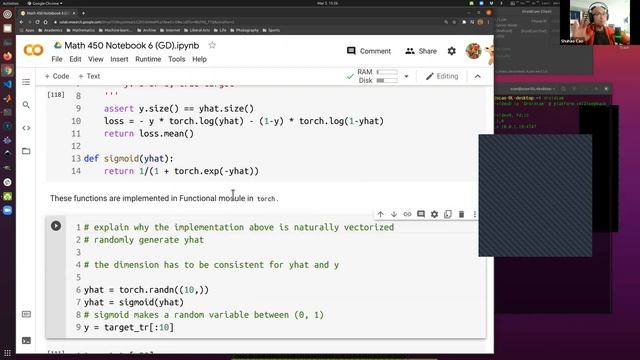The width and height of the screenshot is (640, 360).
Task: Add a new Code cell
Action: 57,76
